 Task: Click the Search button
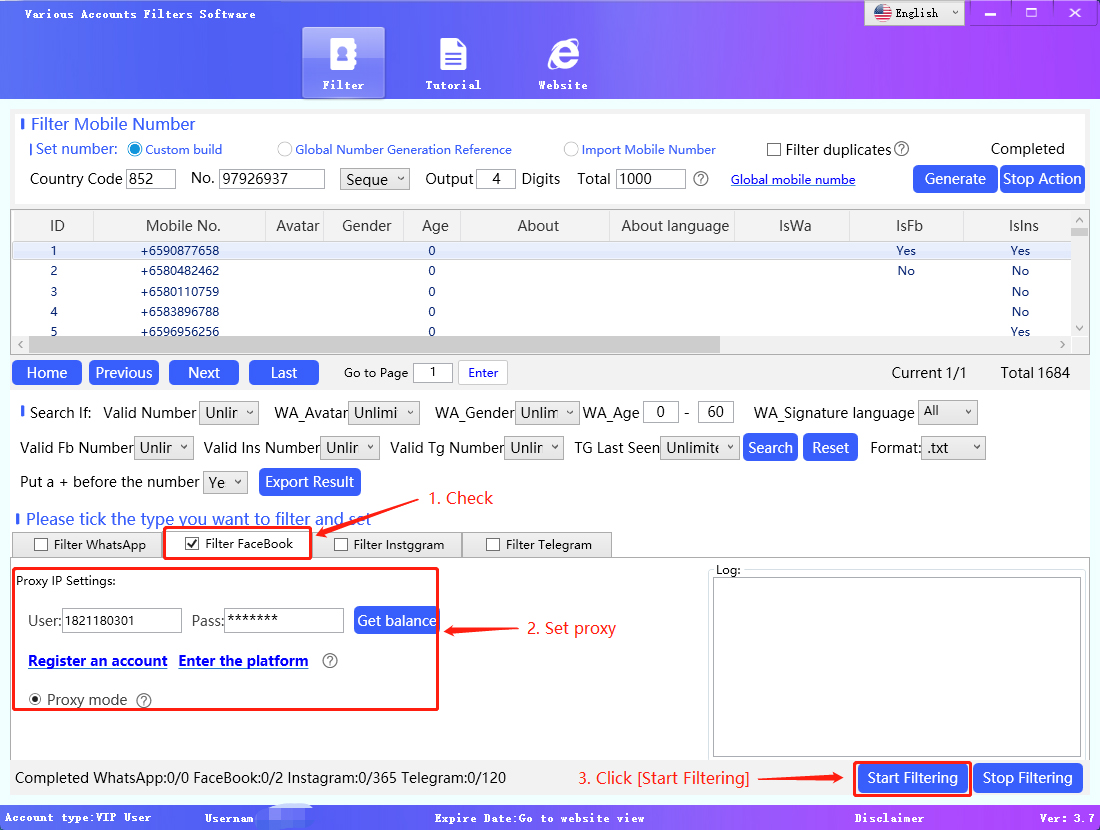coord(770,448)
